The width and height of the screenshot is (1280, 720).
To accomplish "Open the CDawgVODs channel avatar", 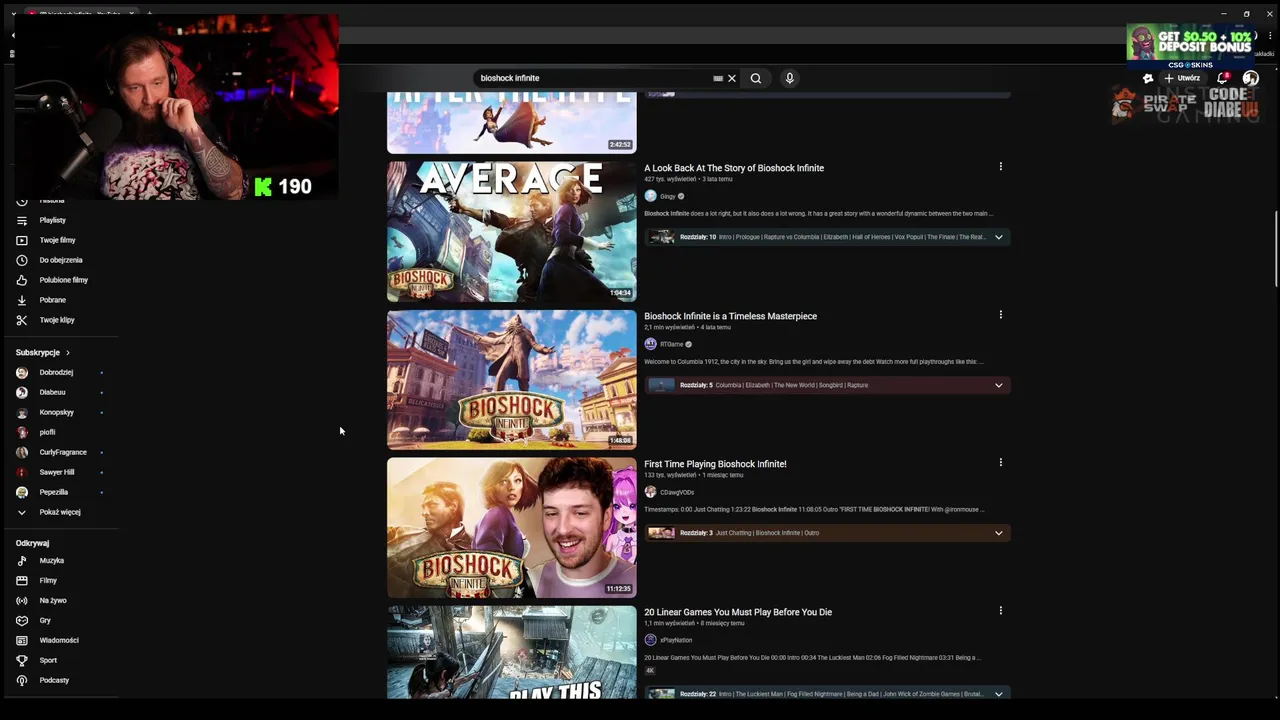I will click(650, 492).
